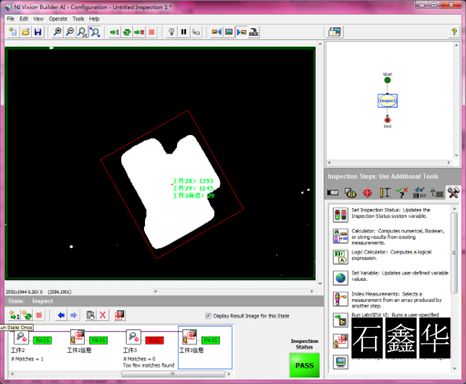This screenshot has height=384, width=466.
Task: Open the File menu
Action: click(11, 19)
